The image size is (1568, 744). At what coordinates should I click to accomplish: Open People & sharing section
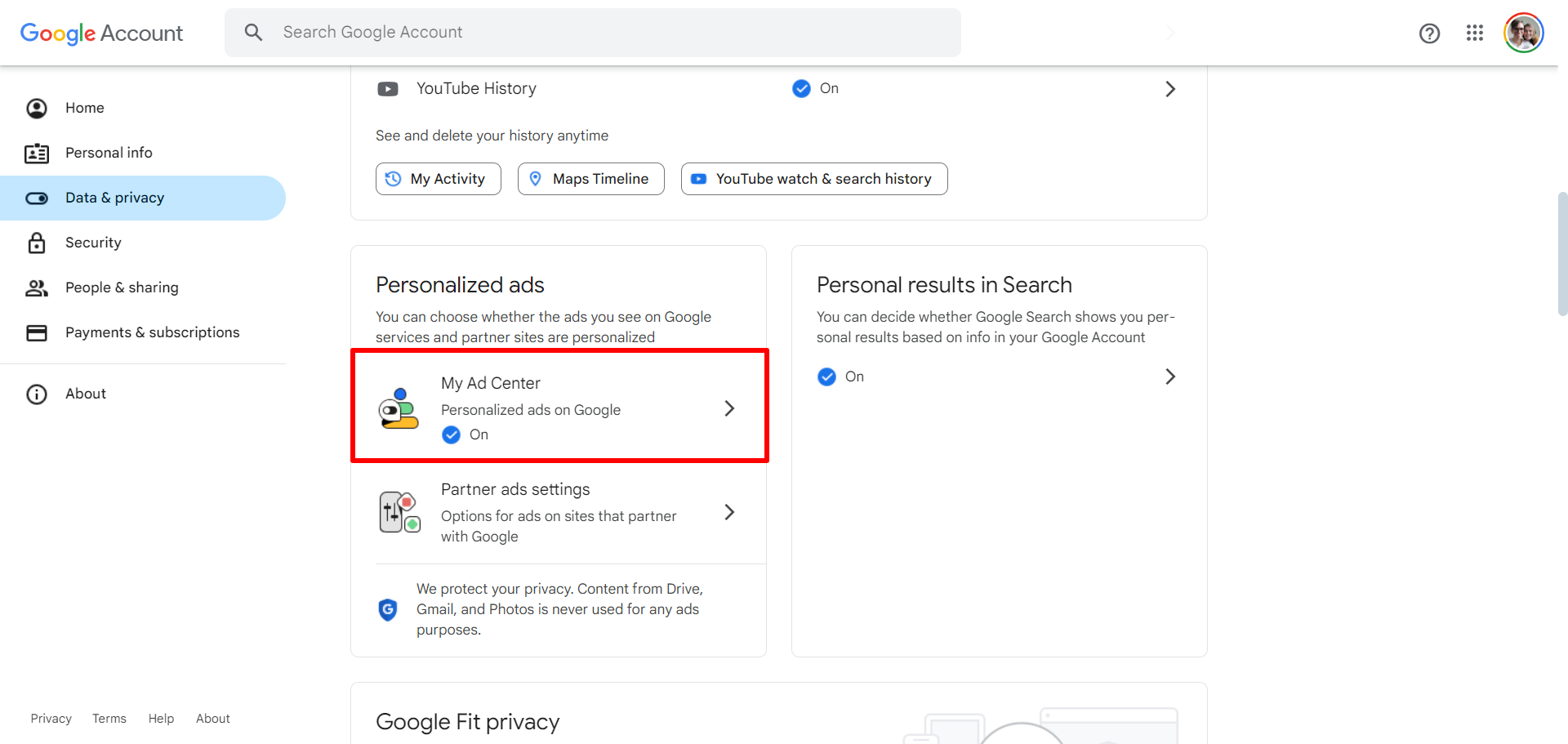tap(143, 287)
